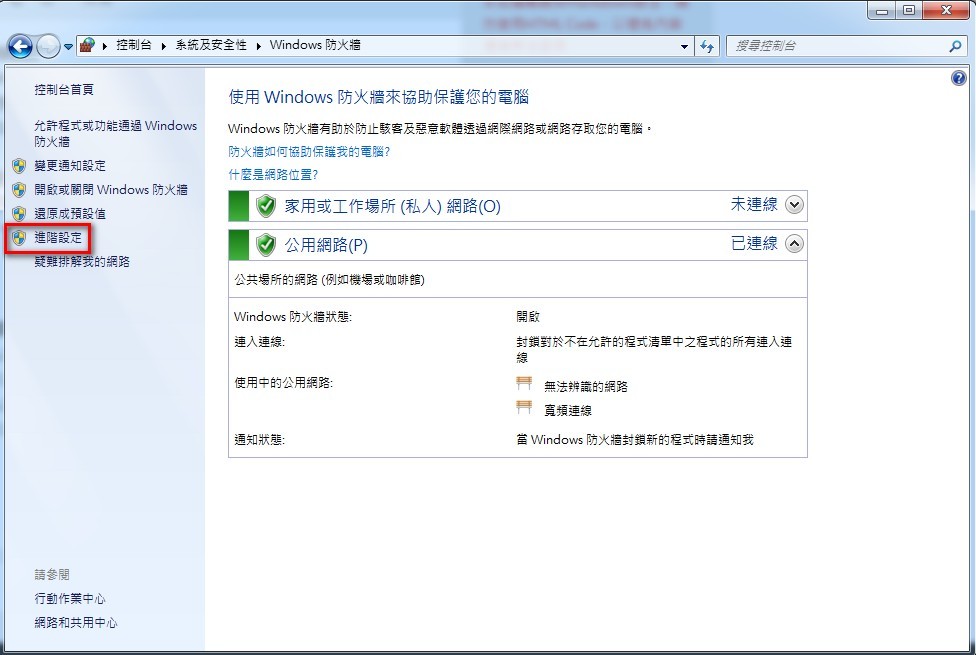976x655 pixels.
Task: Open 什麼是網路位置? help link
Action: pos(273,174)
